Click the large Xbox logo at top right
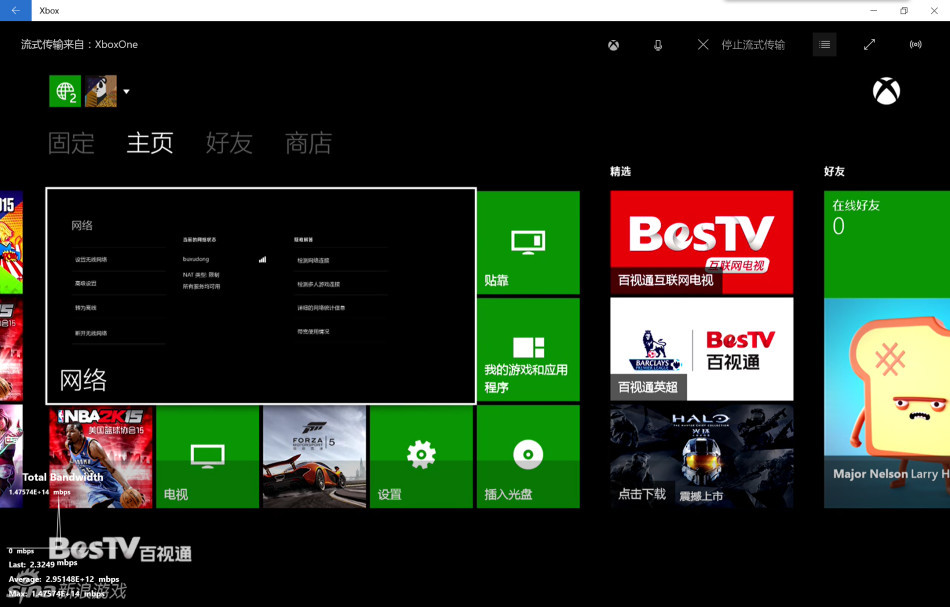The image size is (950, 607). pyautogui.click(x=886, y=91)
